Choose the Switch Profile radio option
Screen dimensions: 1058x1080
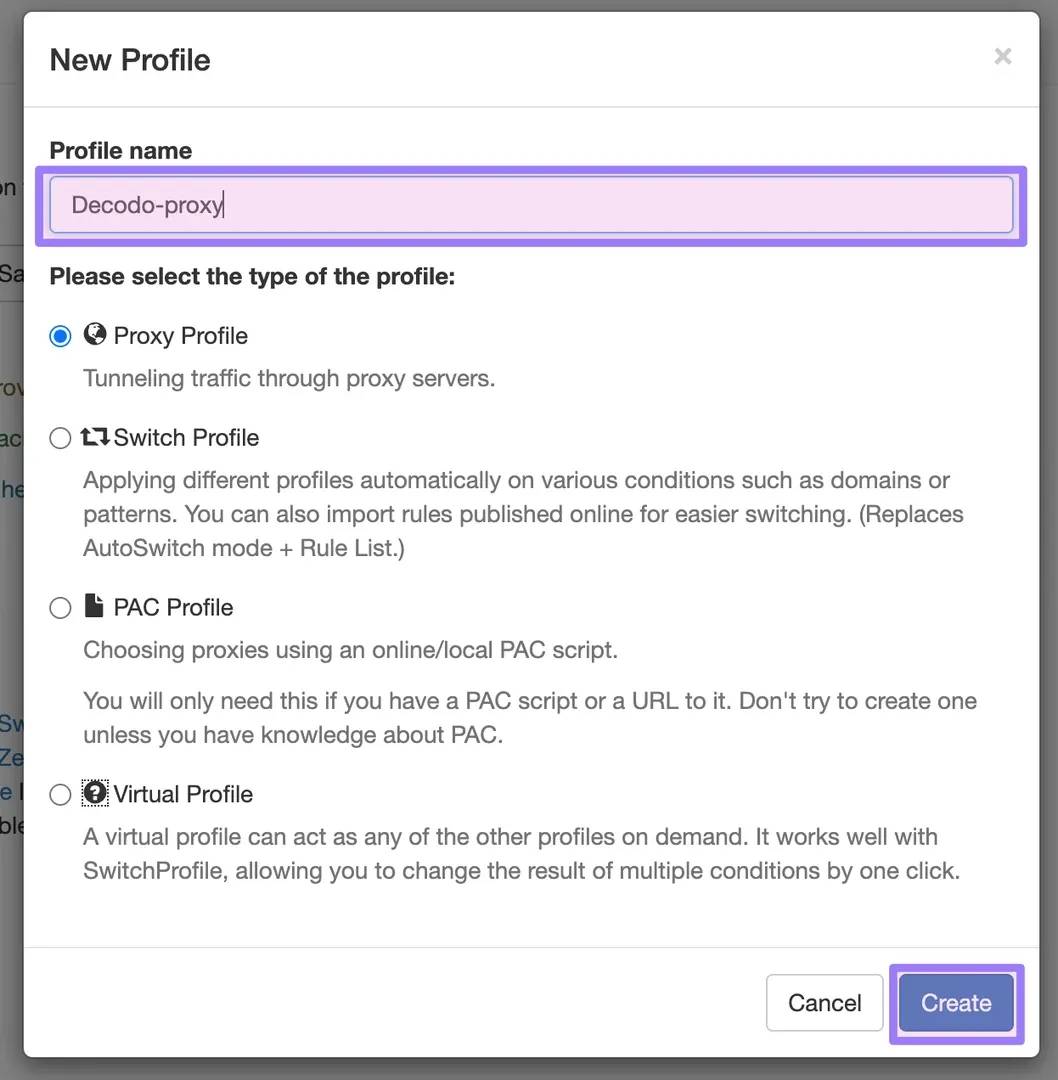coord(60,438)
